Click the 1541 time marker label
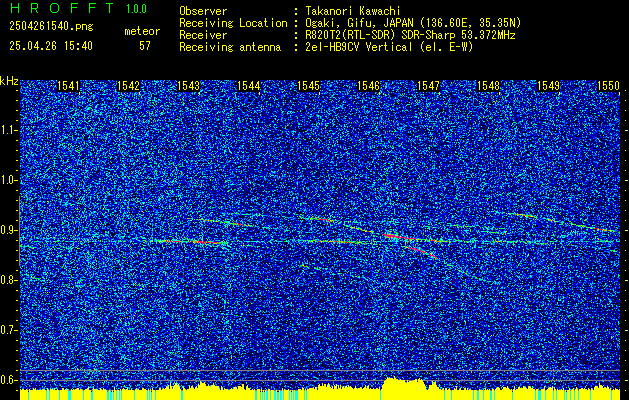This screenshot has height=400, width=629. (x=69, y=86)
